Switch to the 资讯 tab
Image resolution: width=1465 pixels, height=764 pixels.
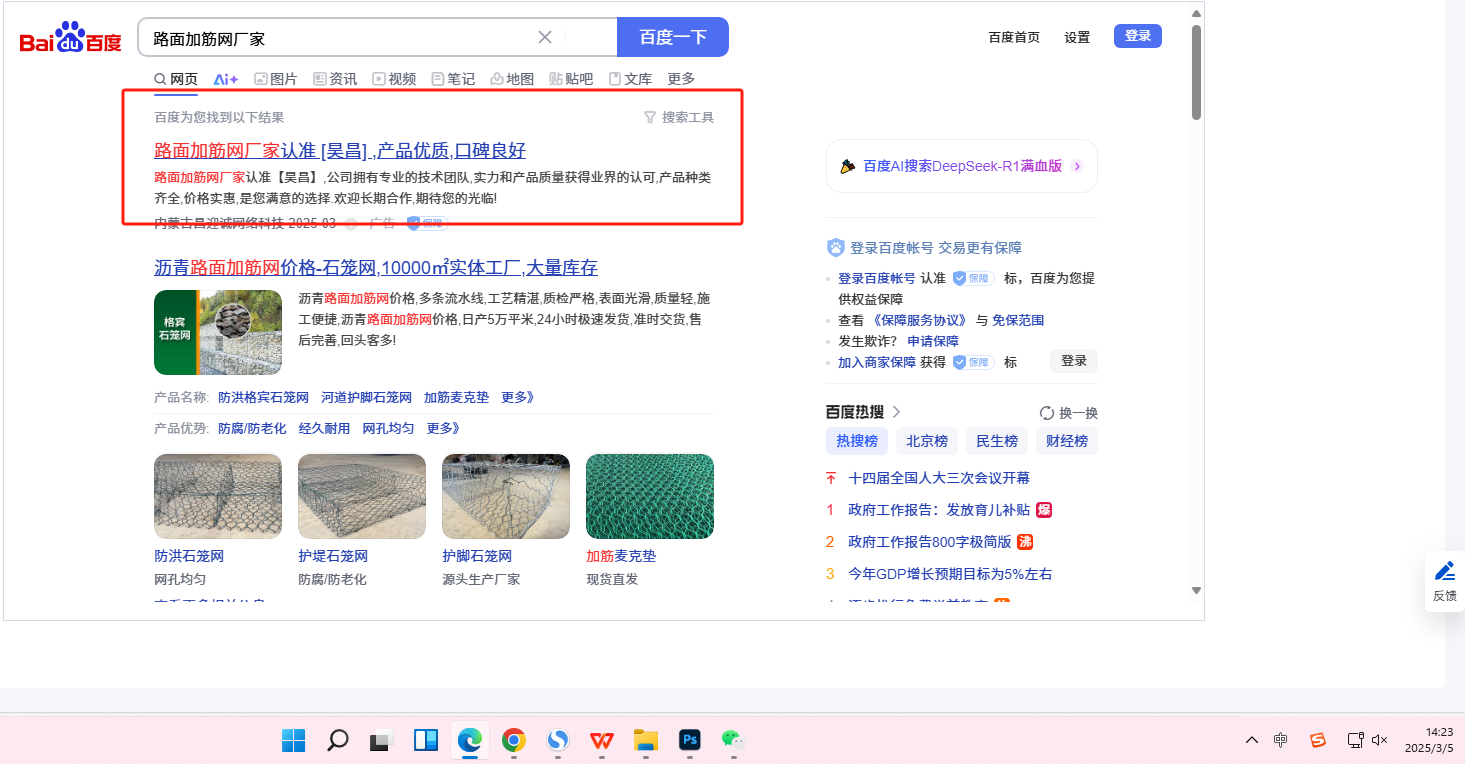click(335, 79)
